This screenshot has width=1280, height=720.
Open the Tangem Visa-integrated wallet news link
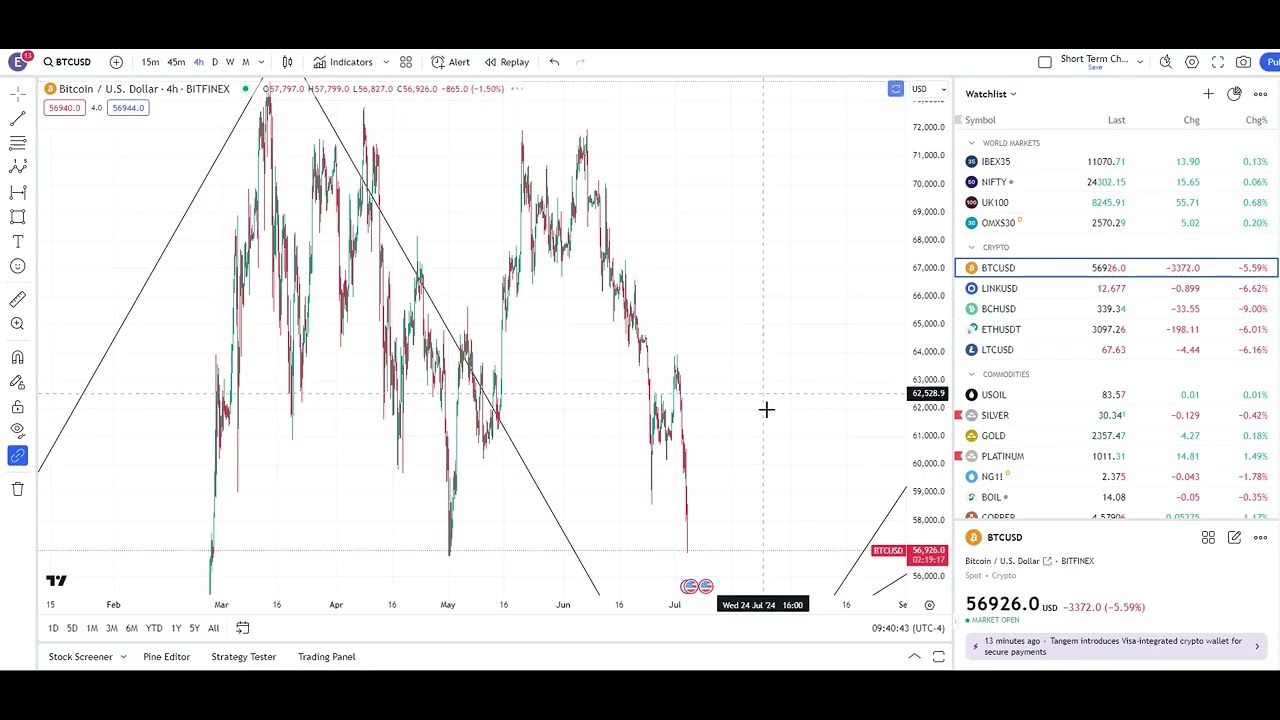pos(1116,646)
